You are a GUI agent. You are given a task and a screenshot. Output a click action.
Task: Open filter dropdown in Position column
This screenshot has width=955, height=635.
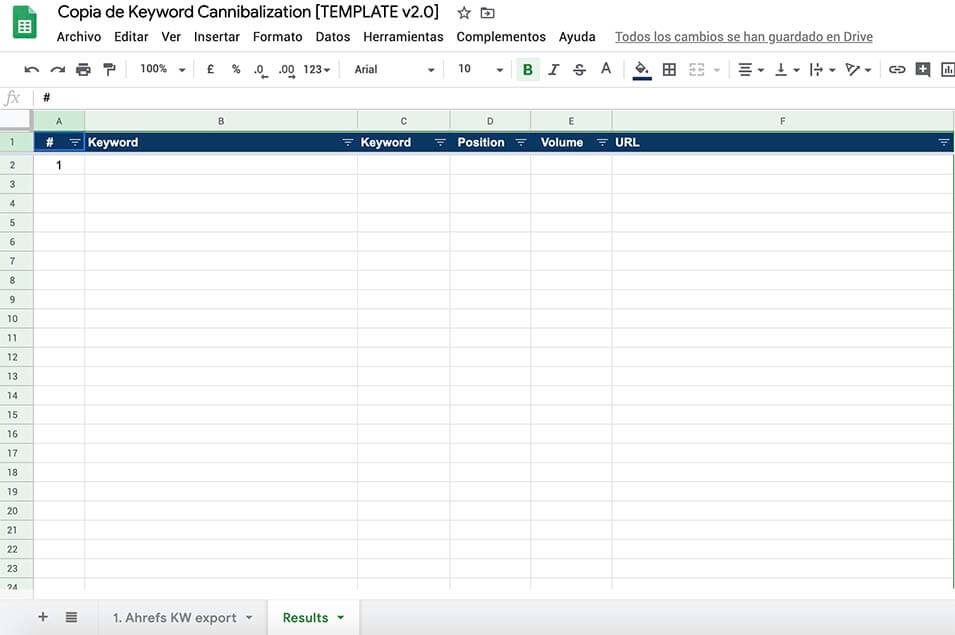520,143
